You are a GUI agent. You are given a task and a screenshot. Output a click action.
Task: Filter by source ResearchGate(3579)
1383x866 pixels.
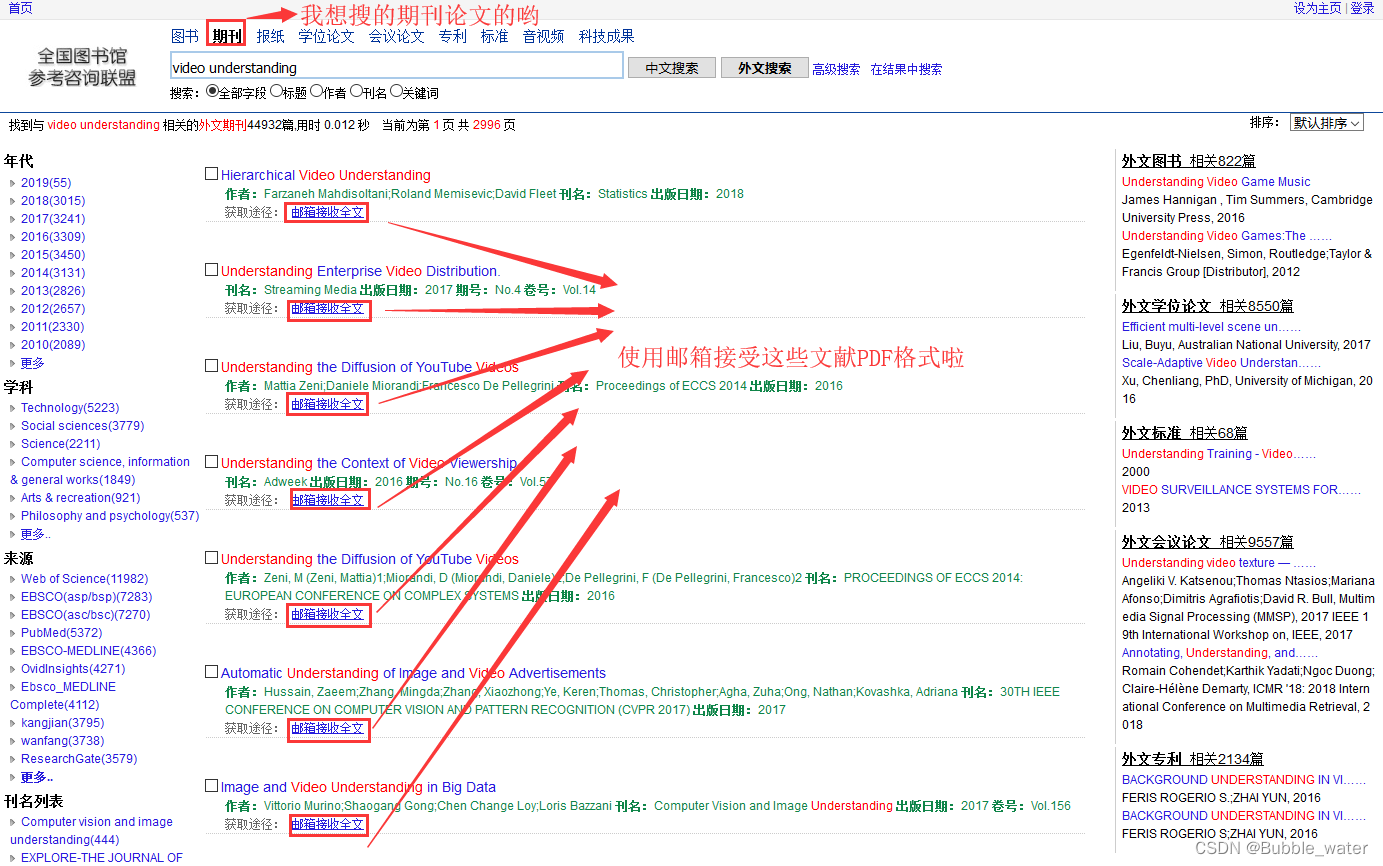pyautogui.click(x=79, y=759)
